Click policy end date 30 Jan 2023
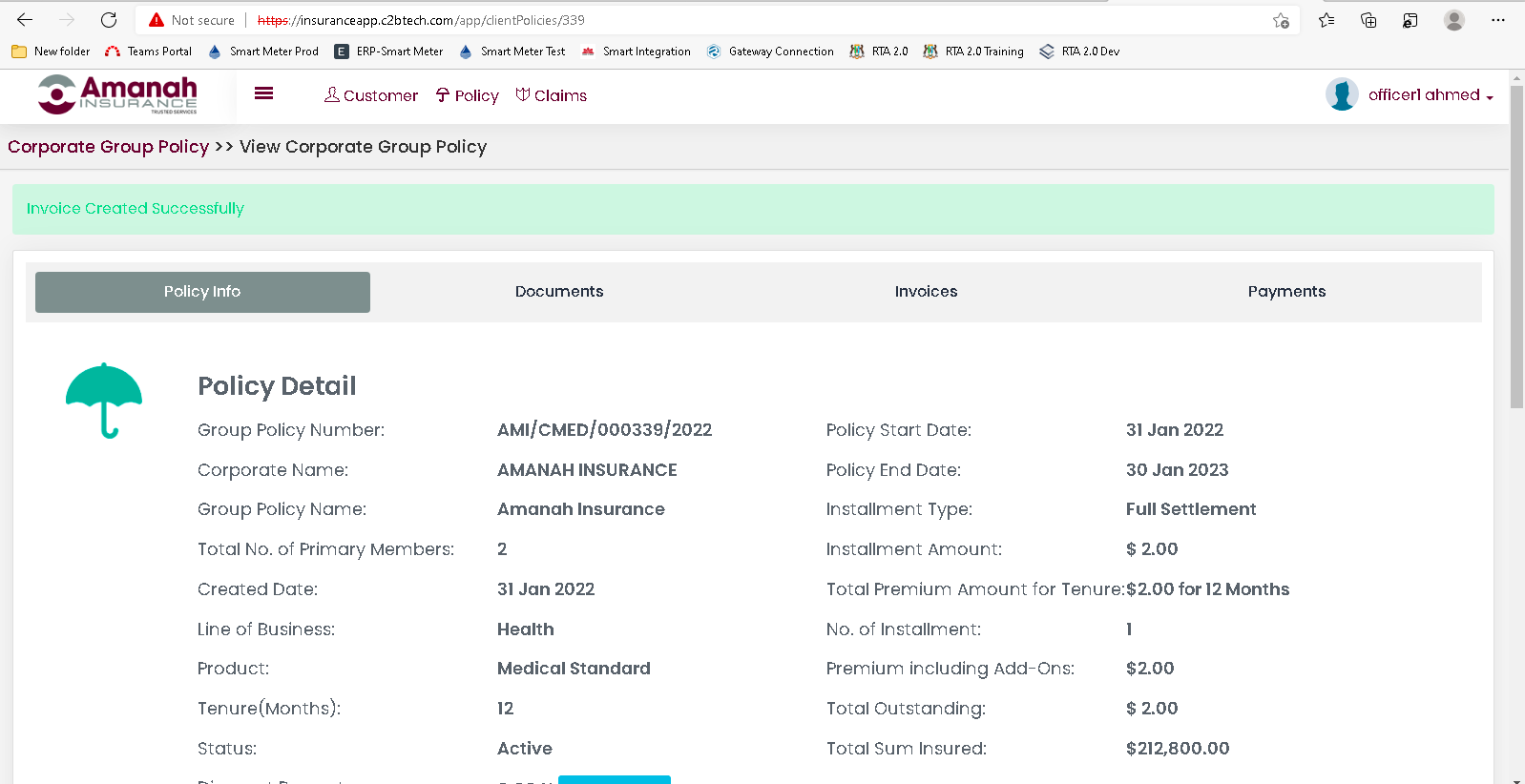The image size is (1525, 784). 1177,470
